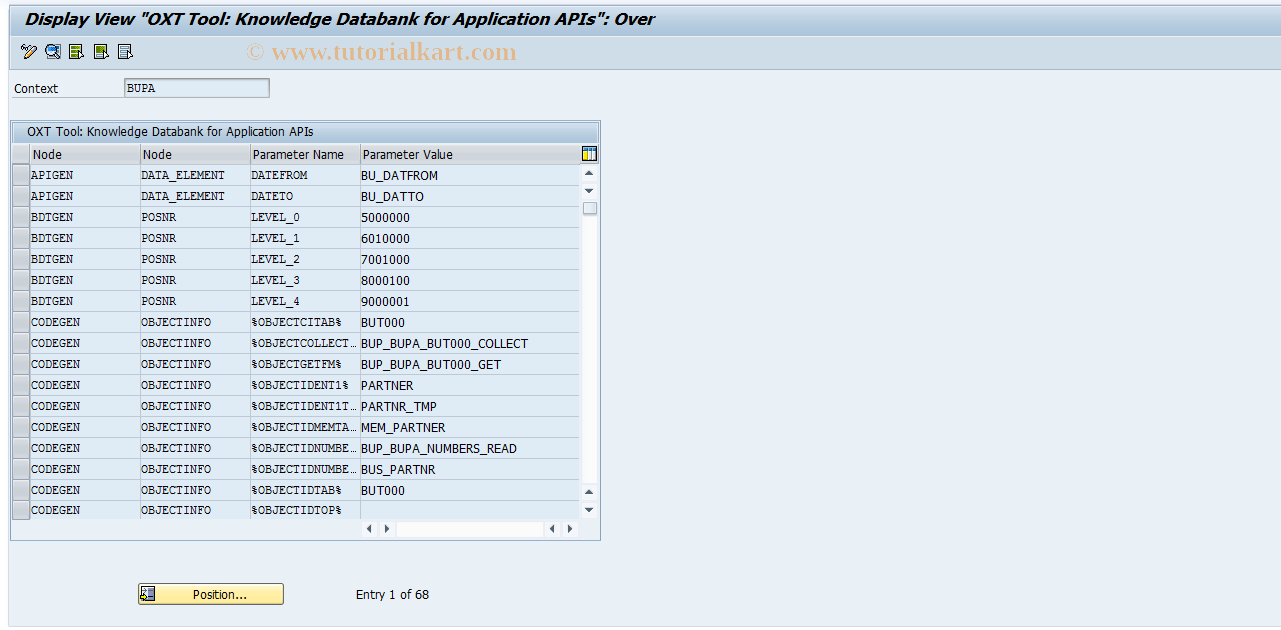Select row with parameter DATETO
The image size is (1281, 630).
[20, 196]
